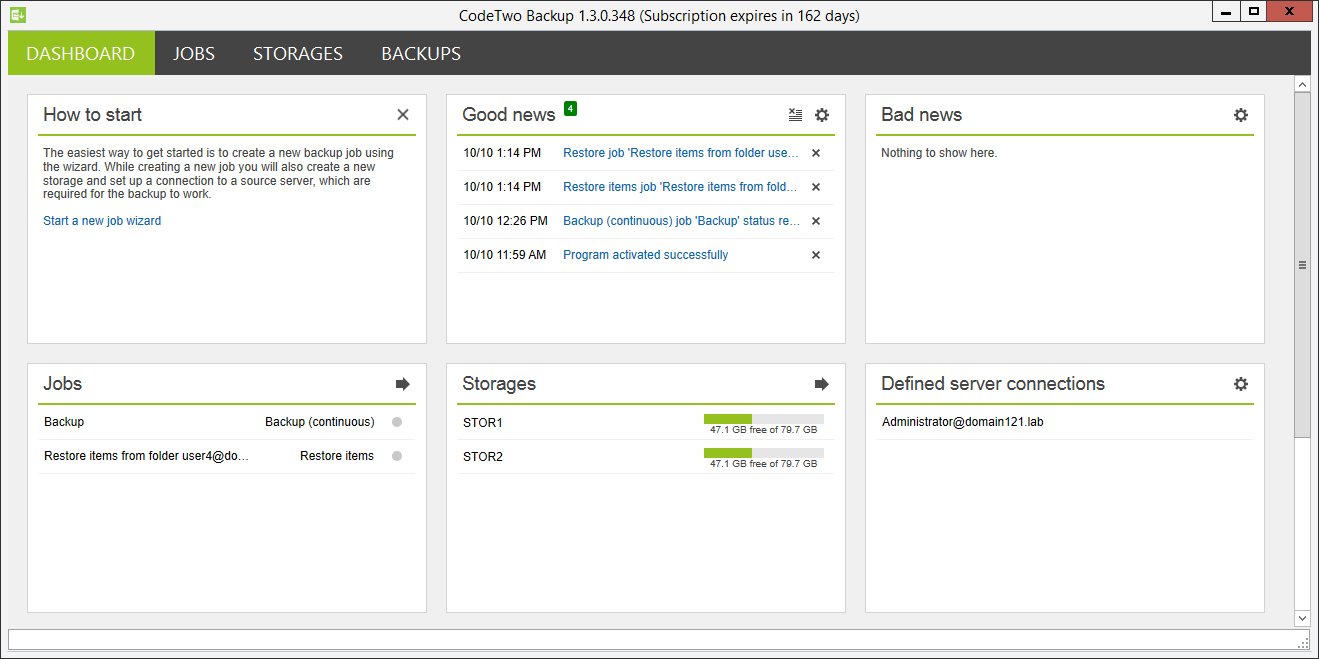Open the Backups tab
Viewport: 1319px width, 659px height.
pos(421,53)
